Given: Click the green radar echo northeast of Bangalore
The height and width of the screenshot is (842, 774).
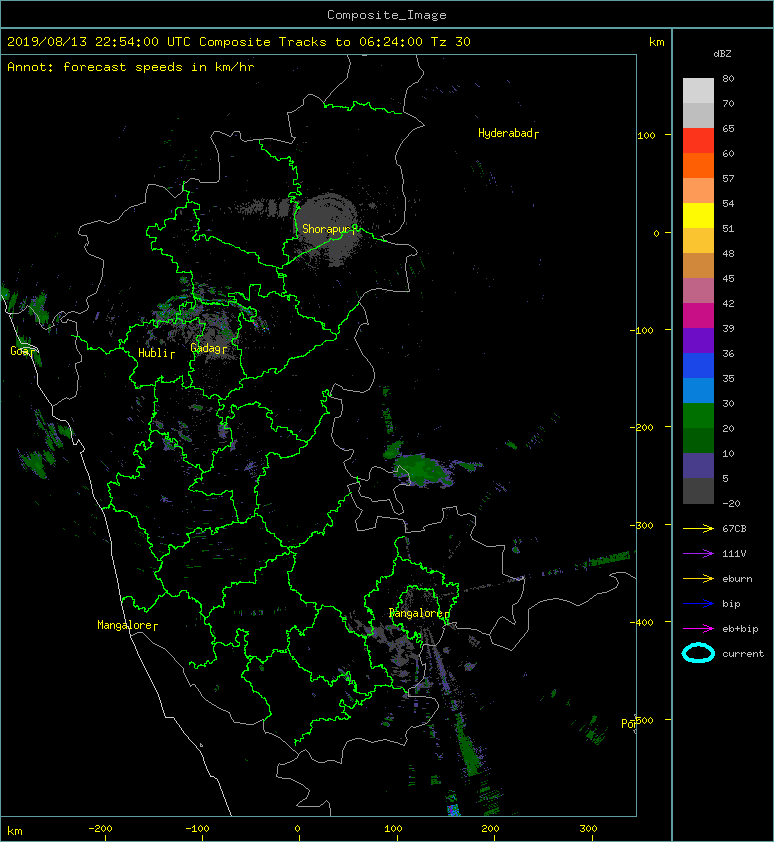Looking at the screenshot, I should 423,469.
